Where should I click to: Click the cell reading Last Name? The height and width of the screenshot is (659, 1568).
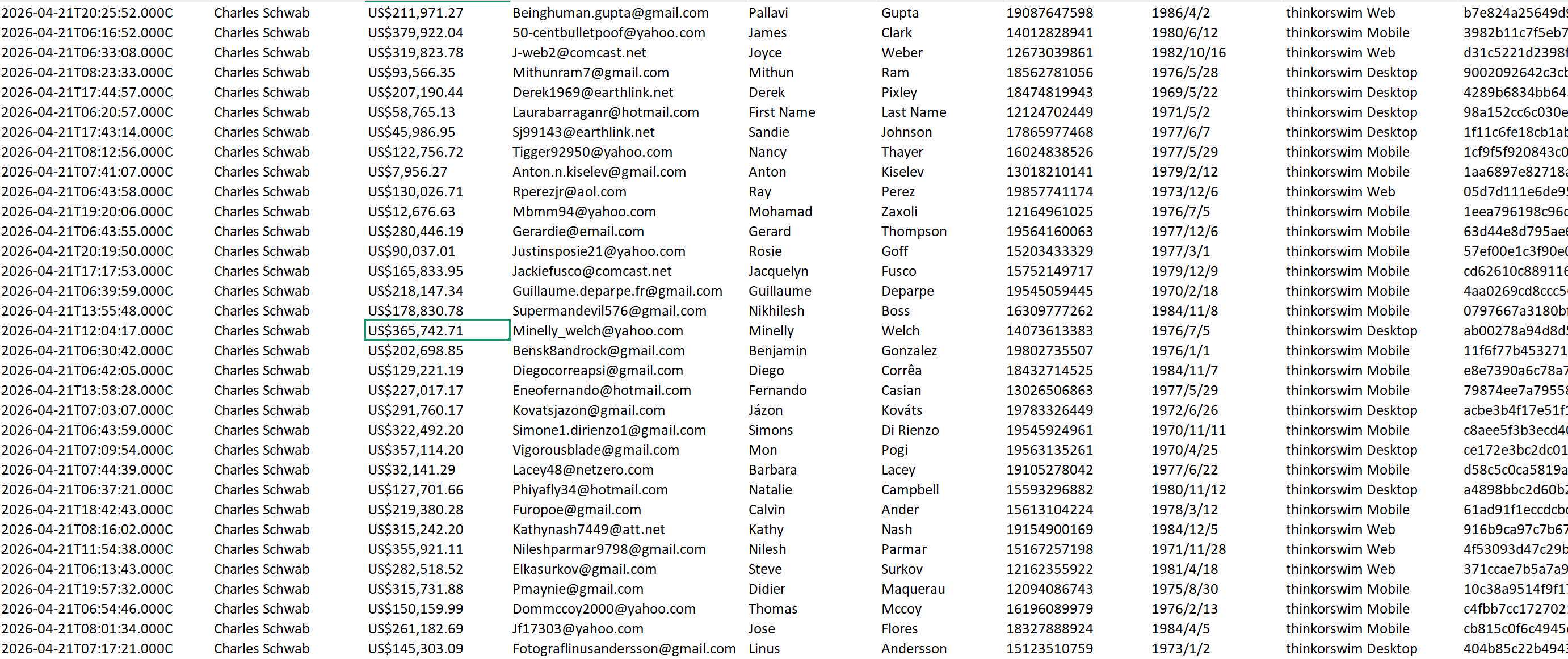point(914,113)
